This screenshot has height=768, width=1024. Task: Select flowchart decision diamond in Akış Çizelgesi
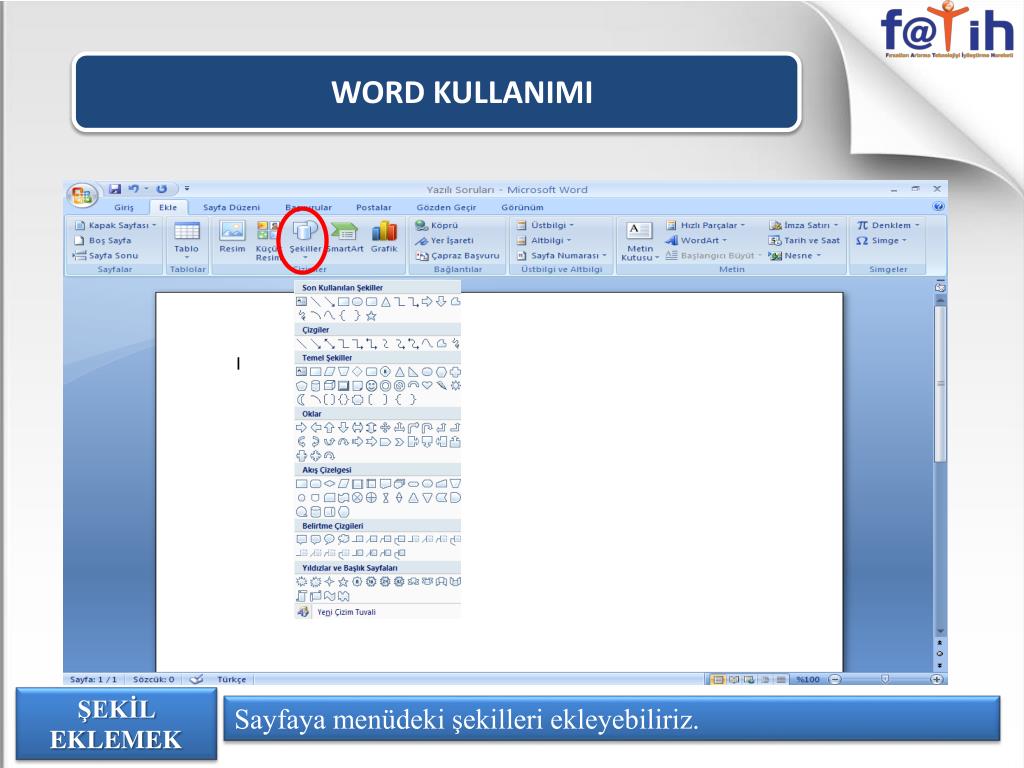point(329,484)
